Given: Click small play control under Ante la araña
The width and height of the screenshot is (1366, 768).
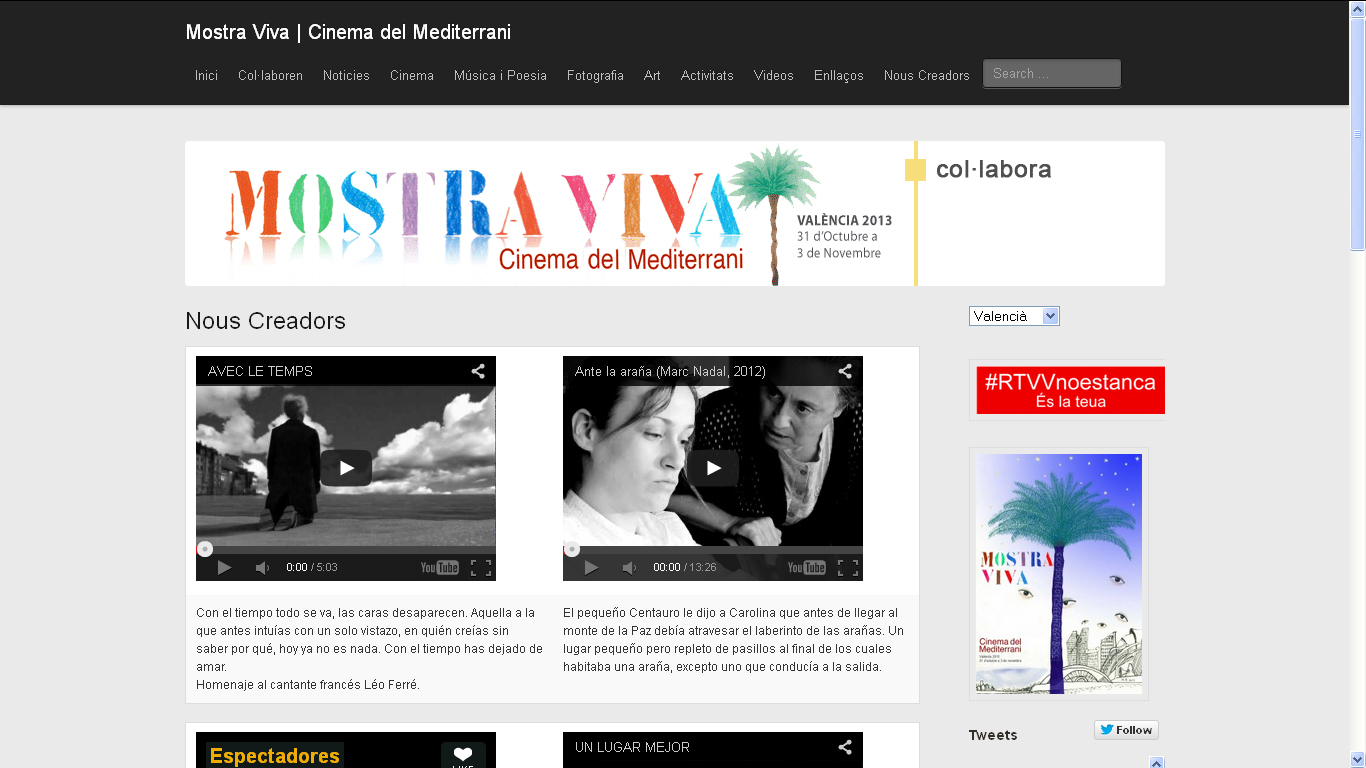Looking at the screenshot, I should pyautogui.click(x=591, y=568).
